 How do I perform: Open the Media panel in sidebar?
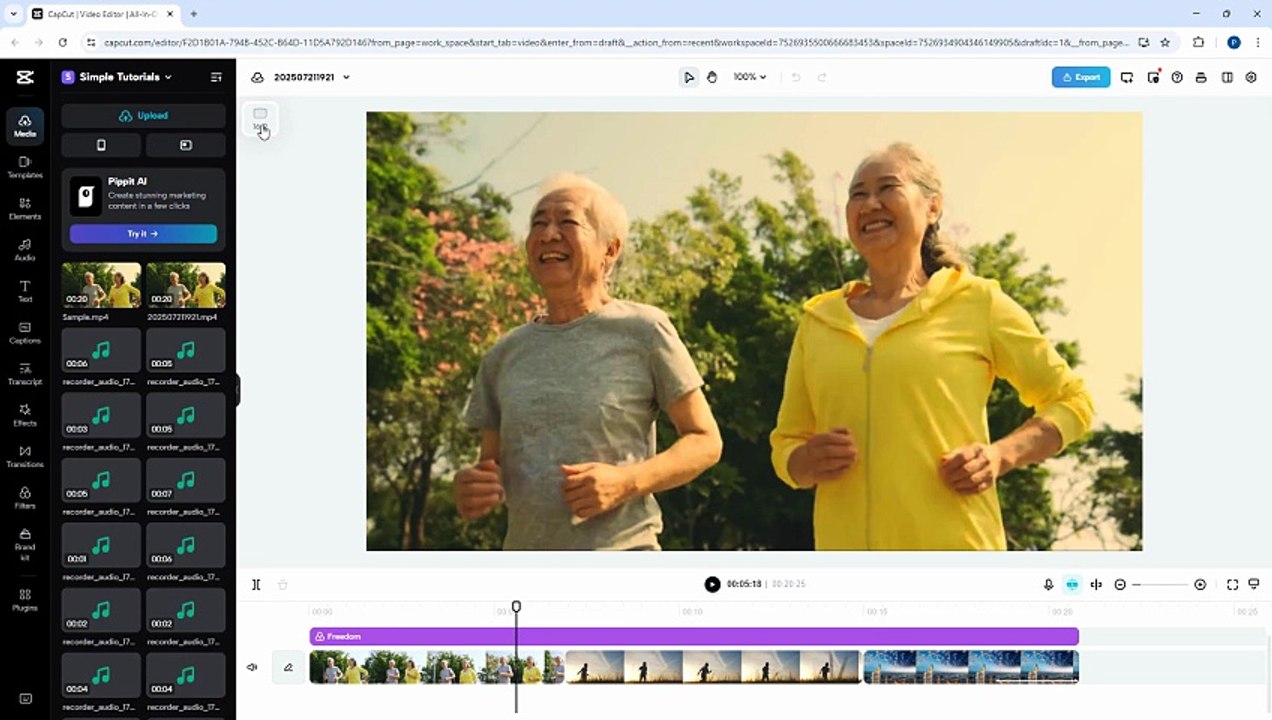pyautogui.click(x=25, y=126)
